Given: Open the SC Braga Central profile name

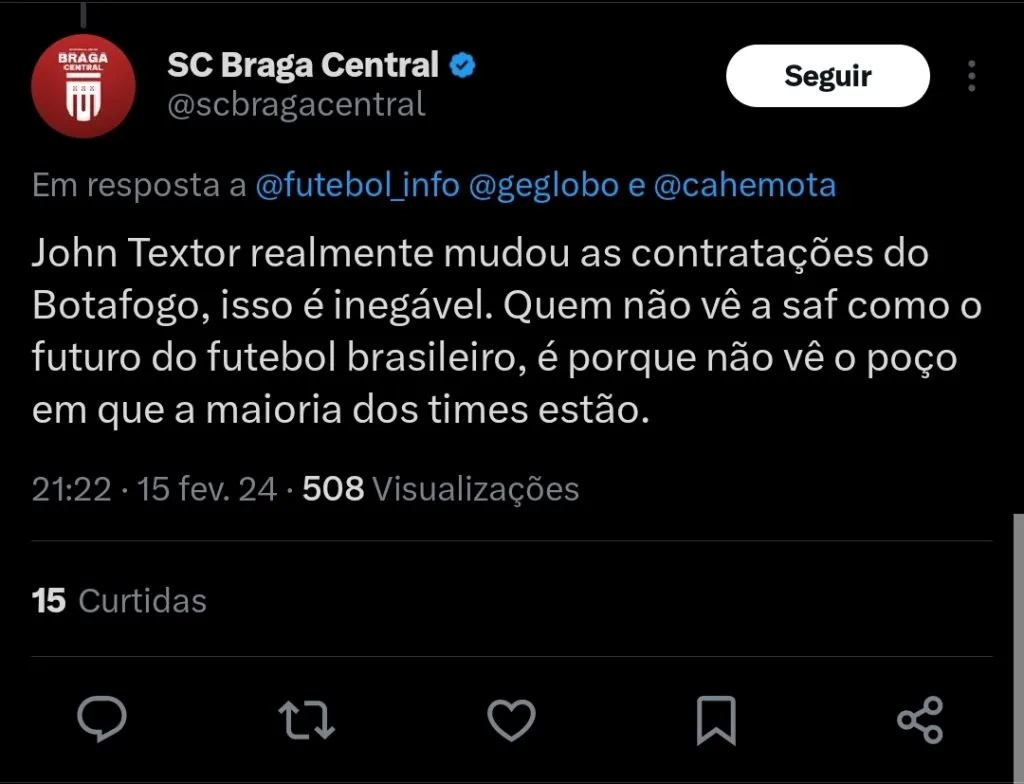Looking at the screenshot, I should [x=303, y=66].
